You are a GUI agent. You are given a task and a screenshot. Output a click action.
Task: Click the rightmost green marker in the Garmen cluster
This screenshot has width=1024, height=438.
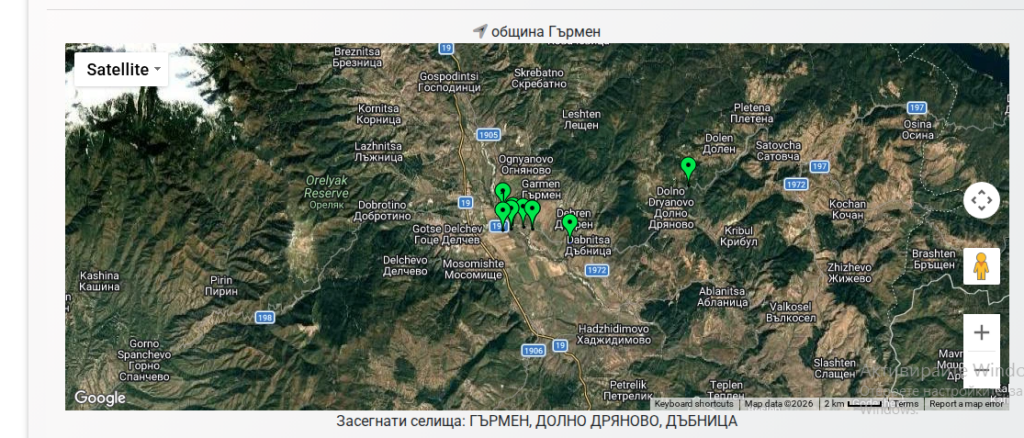click(532, 213)
